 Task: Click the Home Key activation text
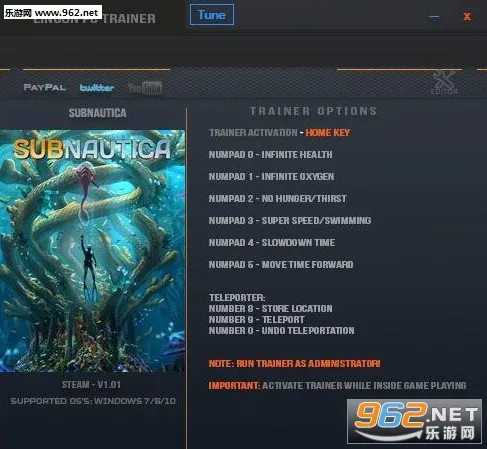click(328, 133)
